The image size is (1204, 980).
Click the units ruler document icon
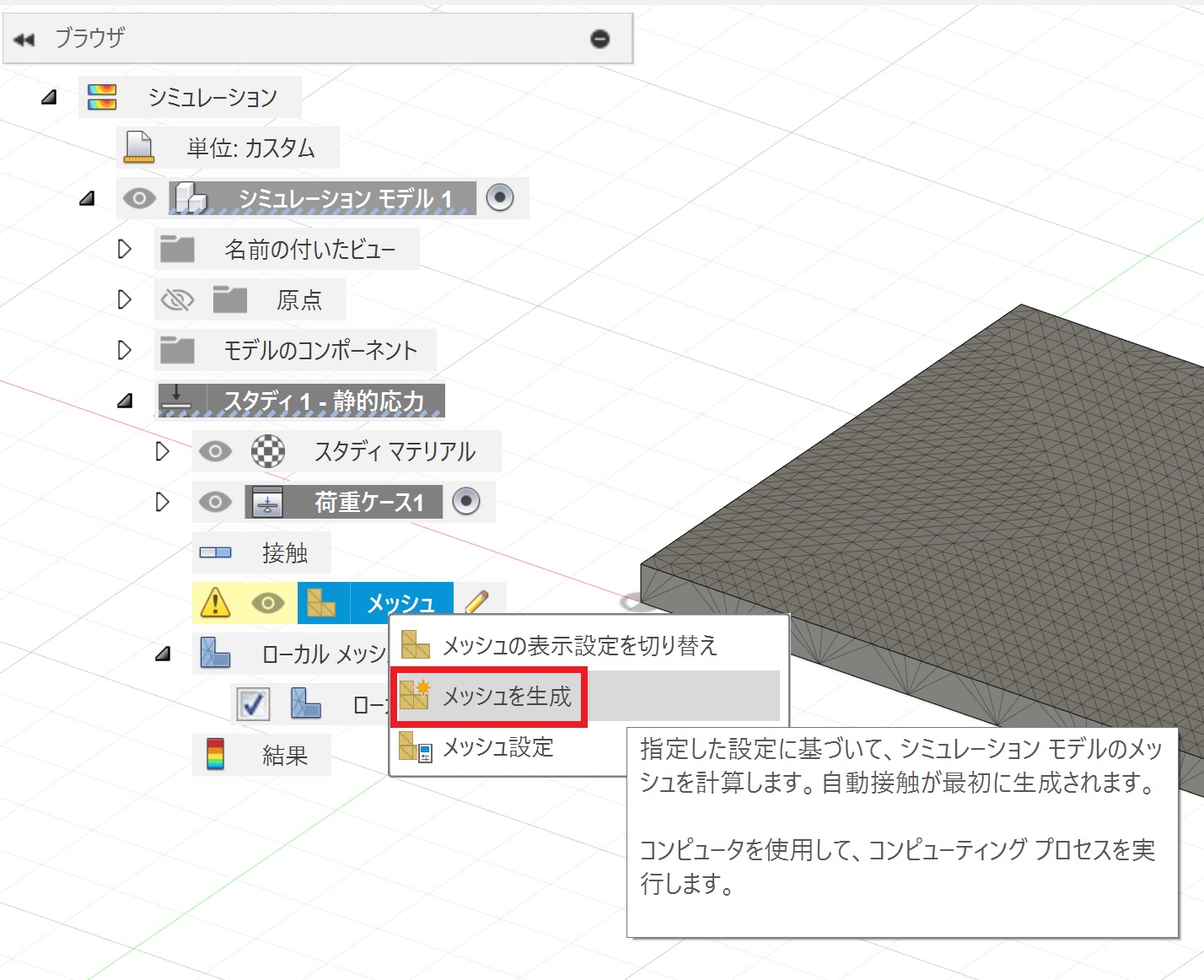click(139, 147)
